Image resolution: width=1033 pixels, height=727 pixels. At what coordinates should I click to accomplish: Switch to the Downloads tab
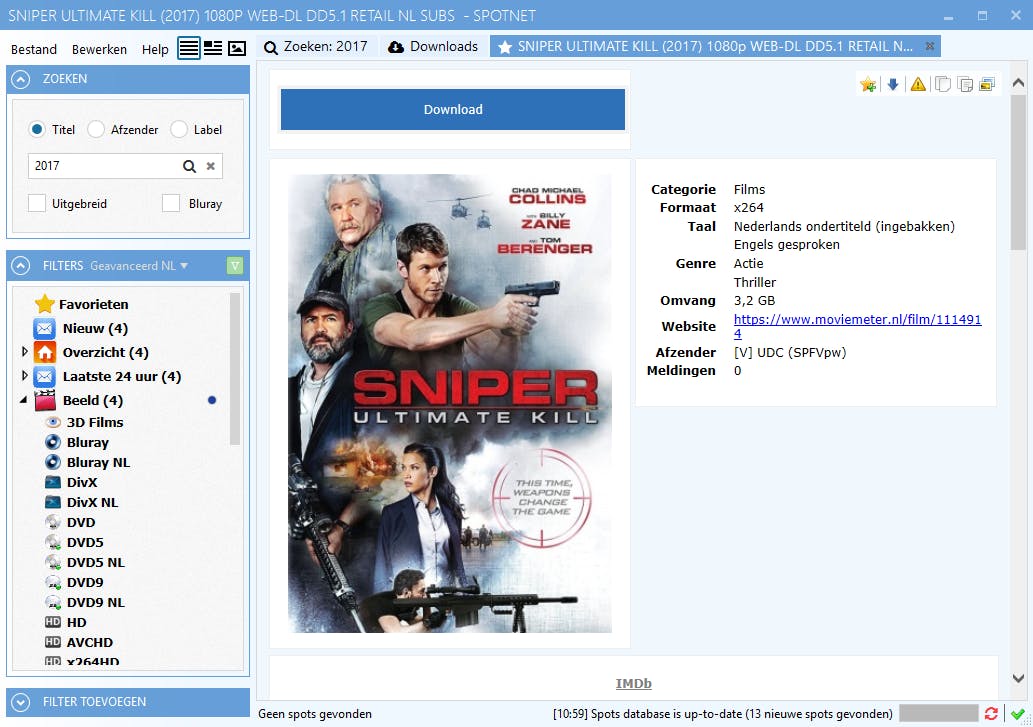pyautogui.click(x=433, y=46)
